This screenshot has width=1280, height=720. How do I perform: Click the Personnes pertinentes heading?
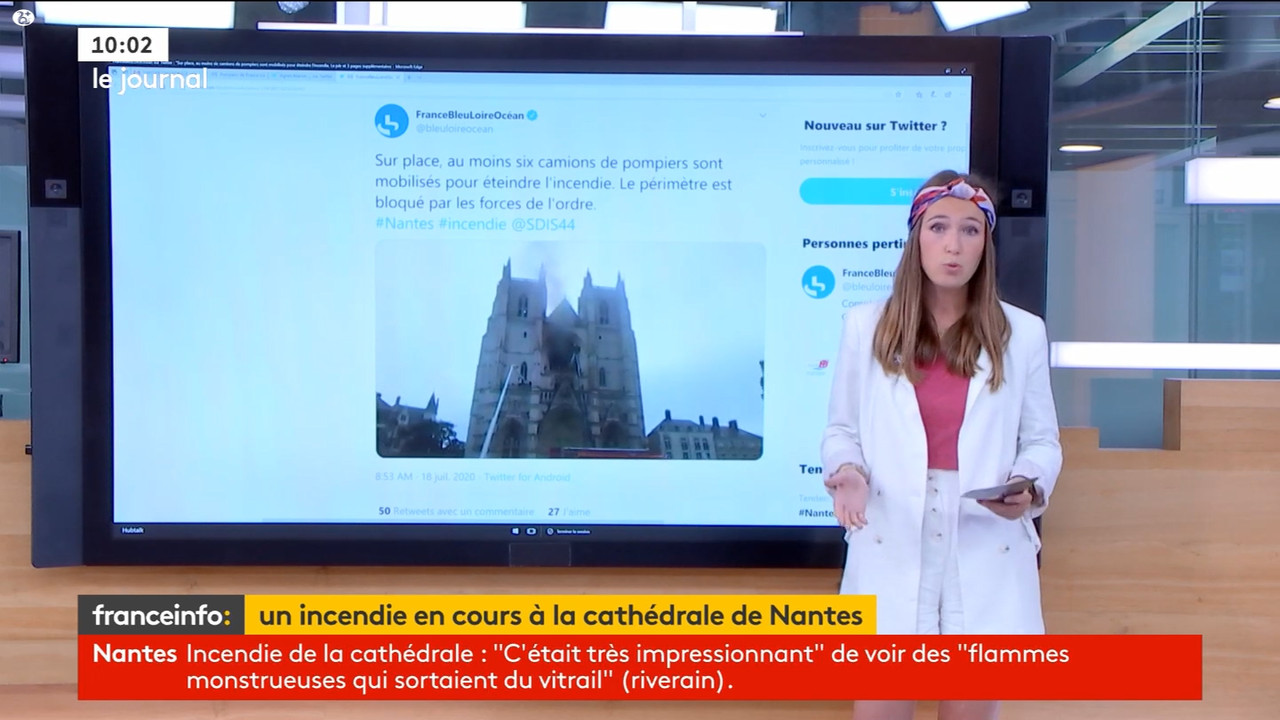(852, 243)
